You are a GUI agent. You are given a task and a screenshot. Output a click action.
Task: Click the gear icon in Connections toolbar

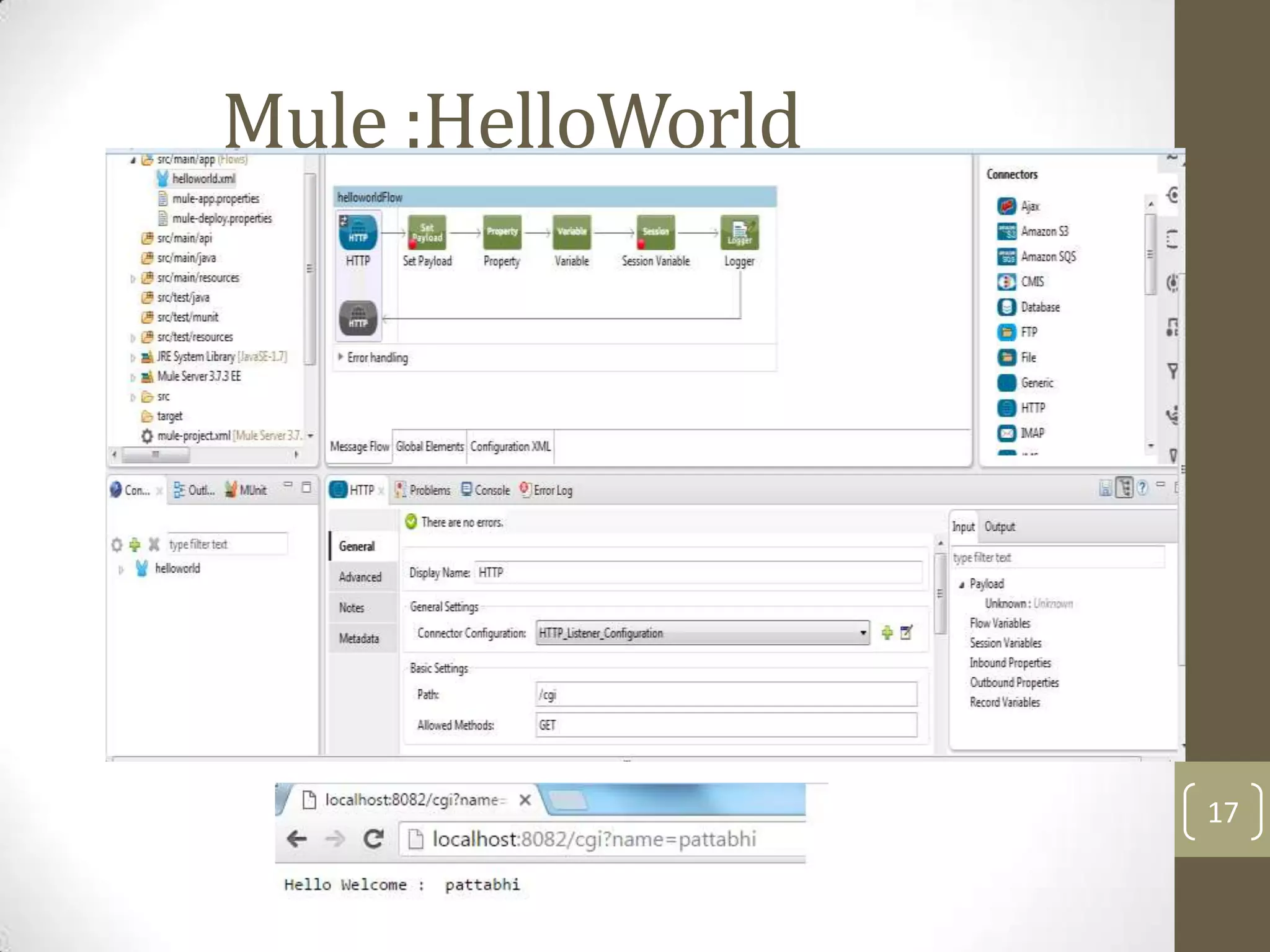(x=117, y=545)
